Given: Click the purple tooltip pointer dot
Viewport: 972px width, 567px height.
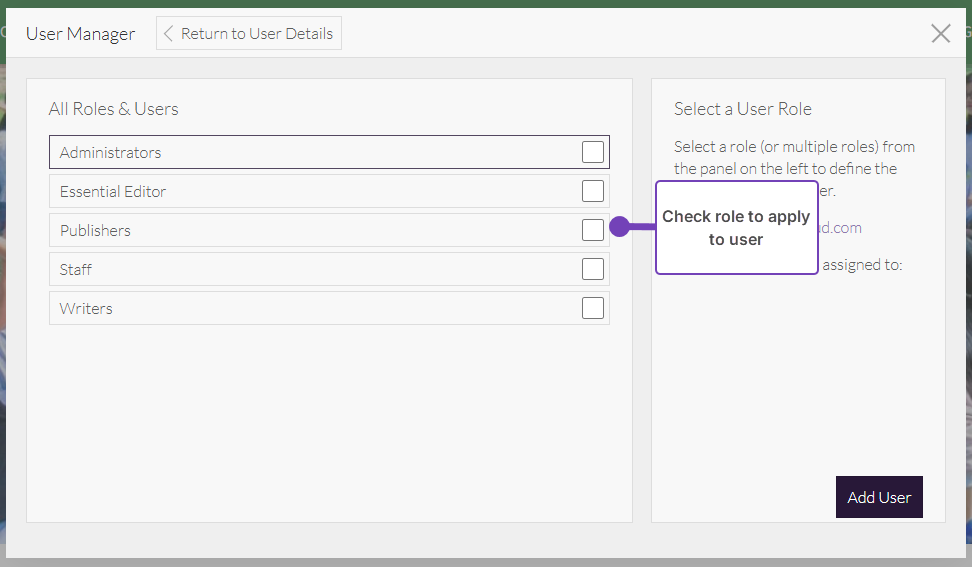Looking at the screenshot, I should [619, 227].
